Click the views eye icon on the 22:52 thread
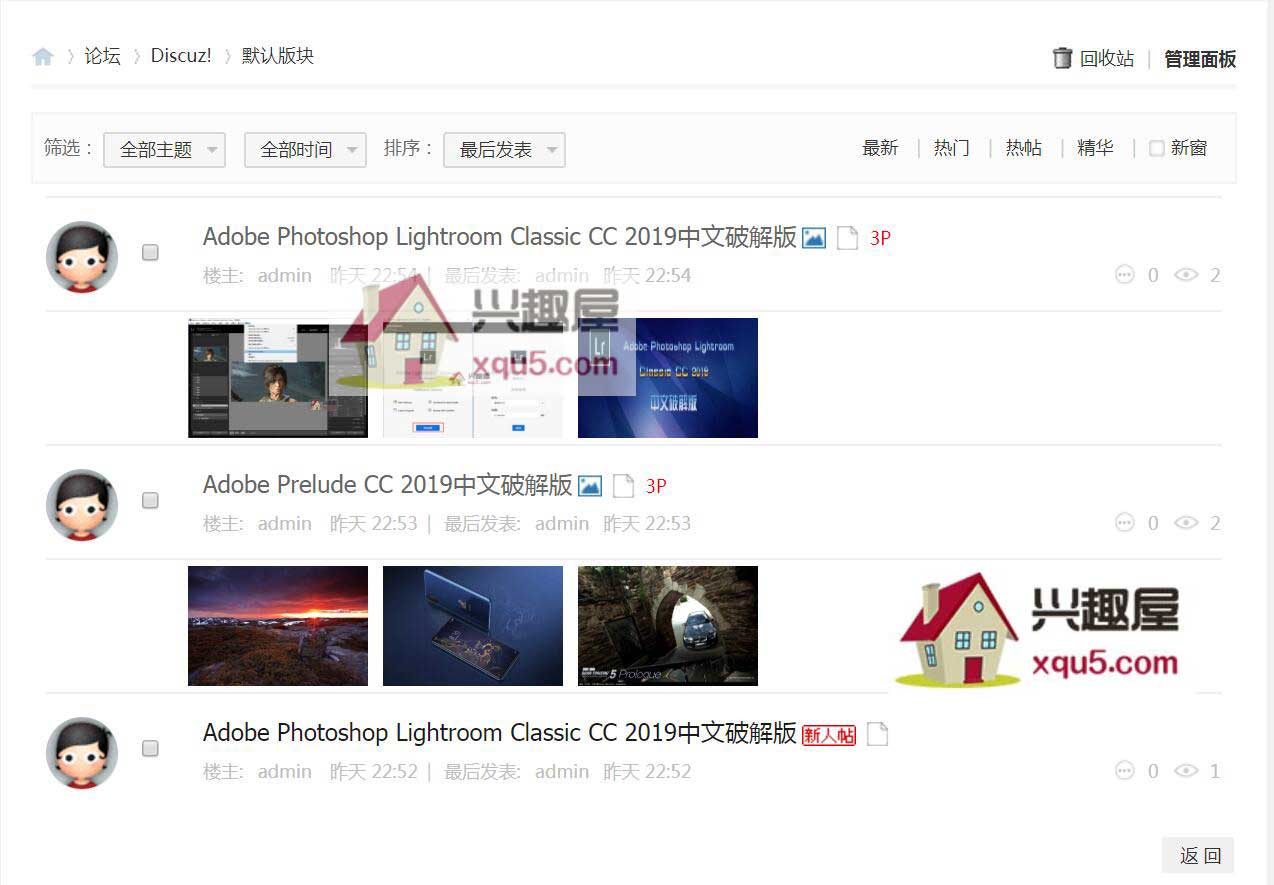Image resolution: width=1274 pixels, height=885 pixels. pos(1186,771)
